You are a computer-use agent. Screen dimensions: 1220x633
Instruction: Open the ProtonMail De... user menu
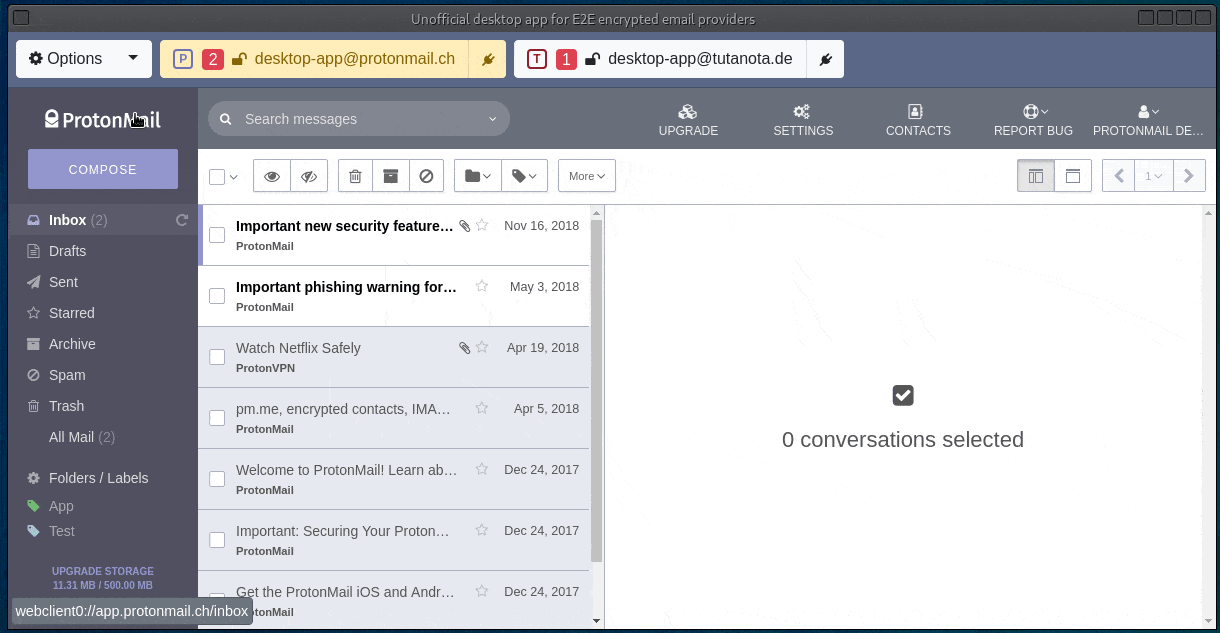click(1148, 120)
